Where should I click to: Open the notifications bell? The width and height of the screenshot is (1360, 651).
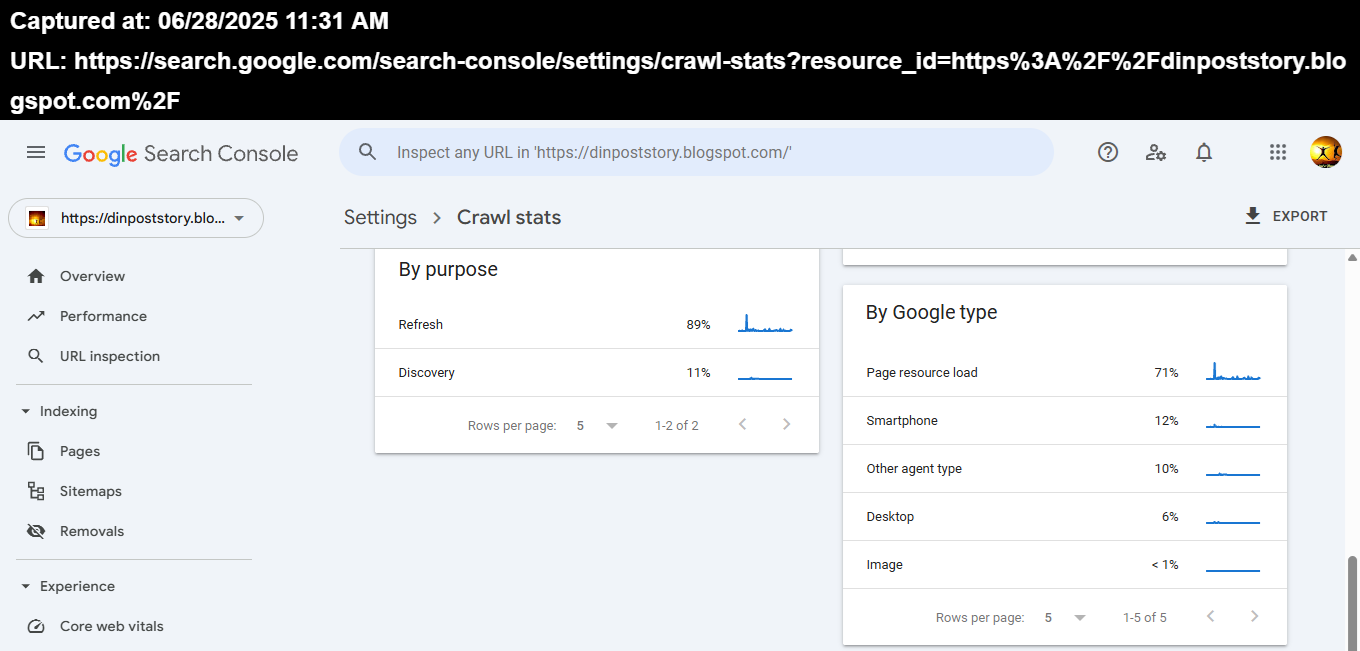(1204, 152)
